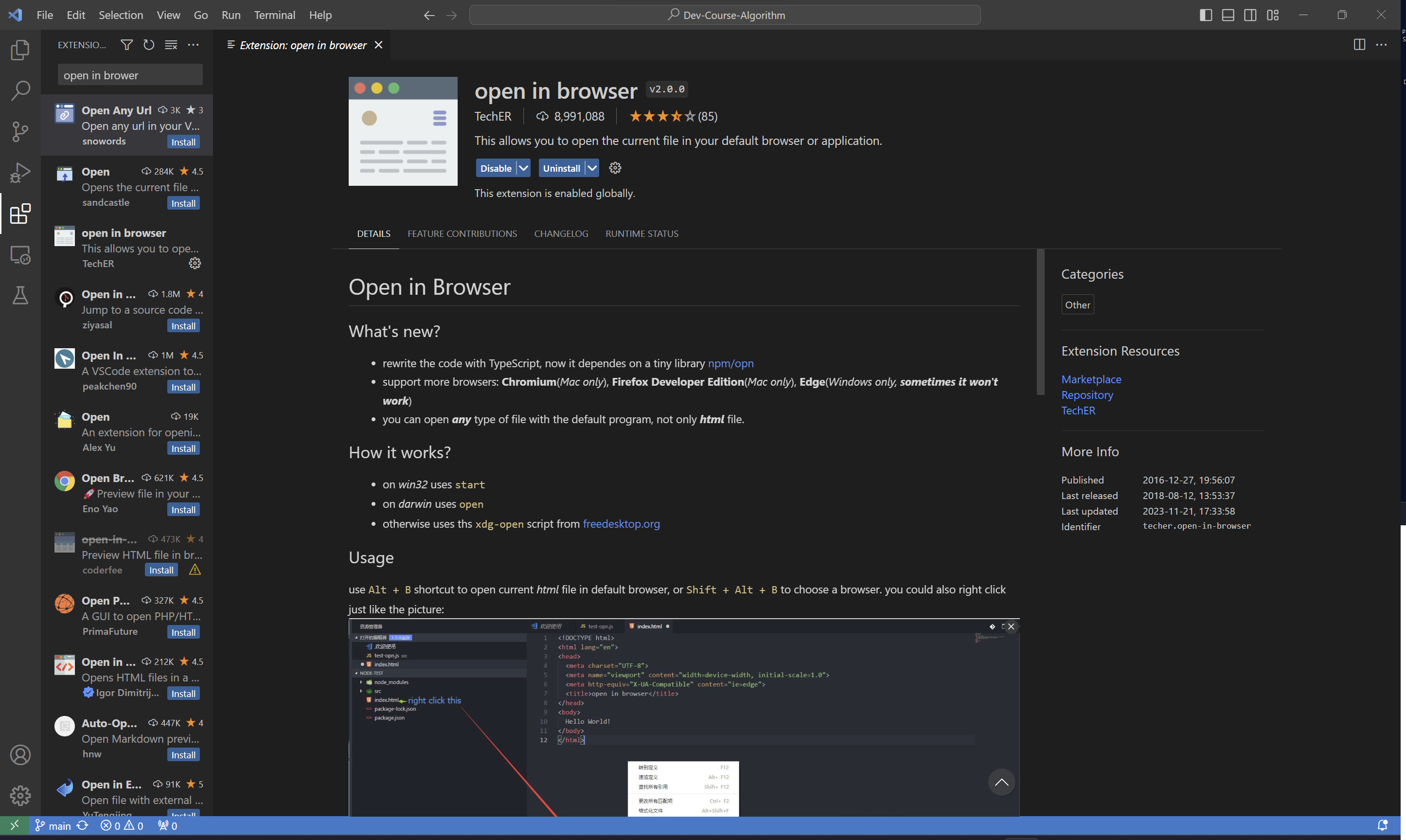Select the Details tab
1406x840 pixels.
tap(374, 234)
